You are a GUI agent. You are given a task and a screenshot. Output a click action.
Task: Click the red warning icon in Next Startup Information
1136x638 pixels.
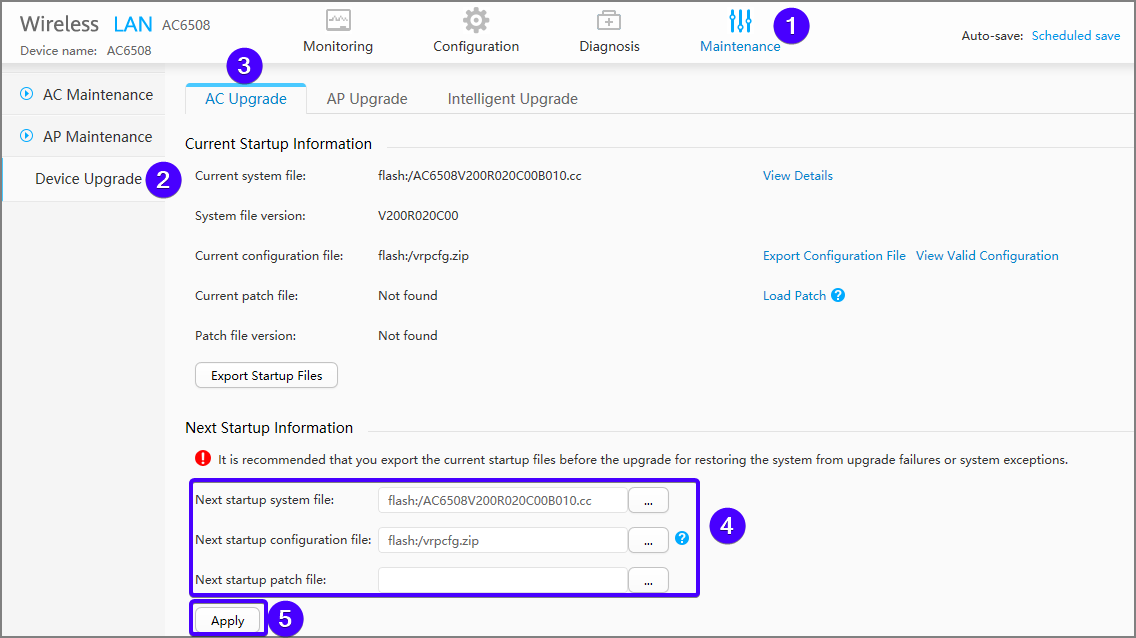pos(203,460)
